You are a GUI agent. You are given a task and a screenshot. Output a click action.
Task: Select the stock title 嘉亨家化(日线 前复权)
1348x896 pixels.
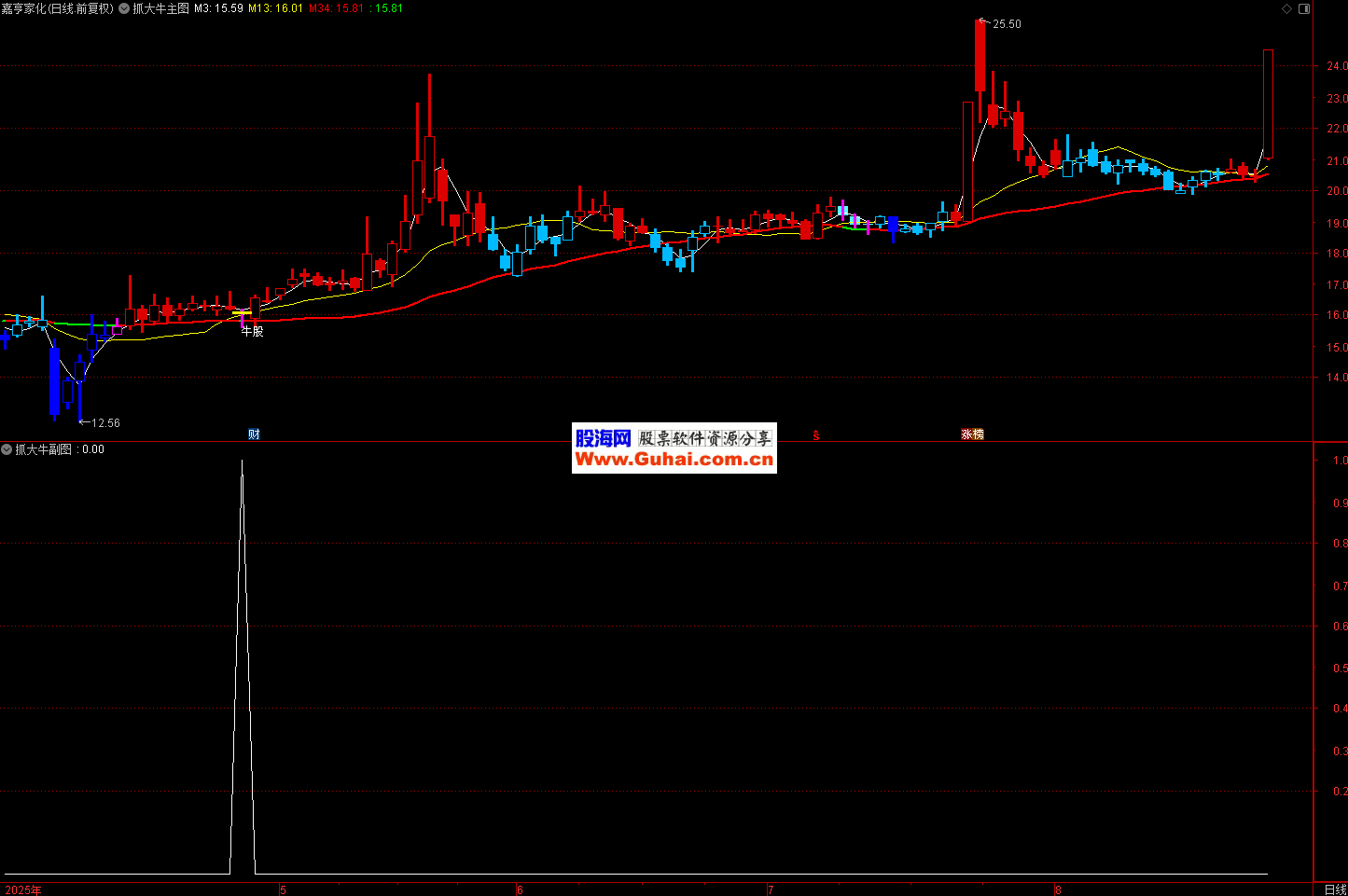58,8
